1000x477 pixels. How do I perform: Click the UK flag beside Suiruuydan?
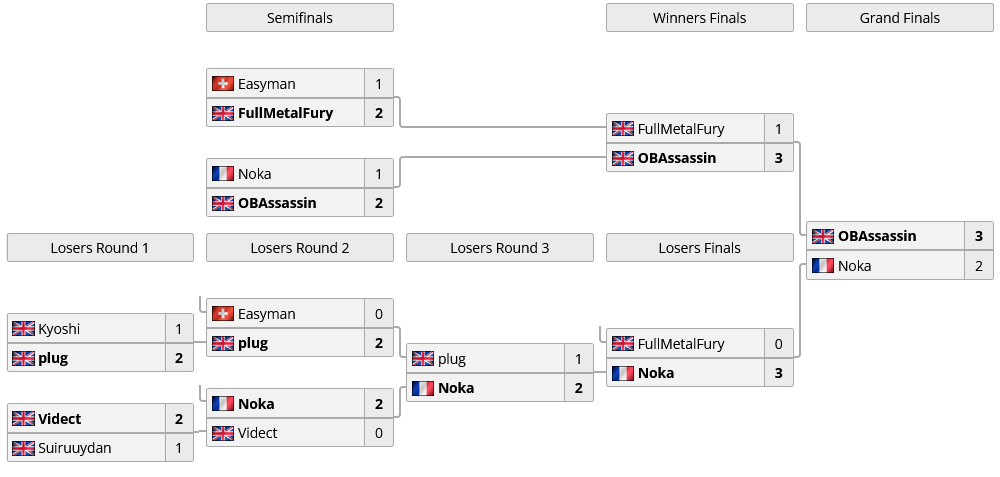coord(23,448)
